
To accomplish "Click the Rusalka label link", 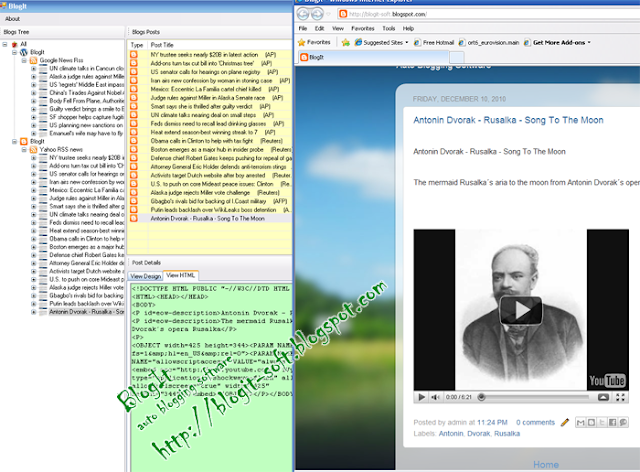I will 507,434.
